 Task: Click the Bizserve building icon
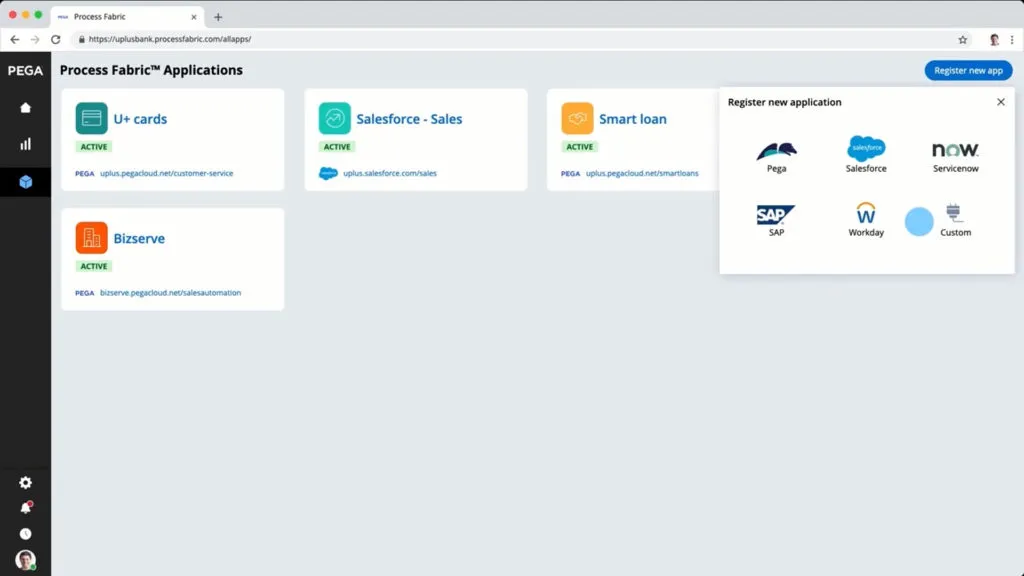[x=91, y=238]
